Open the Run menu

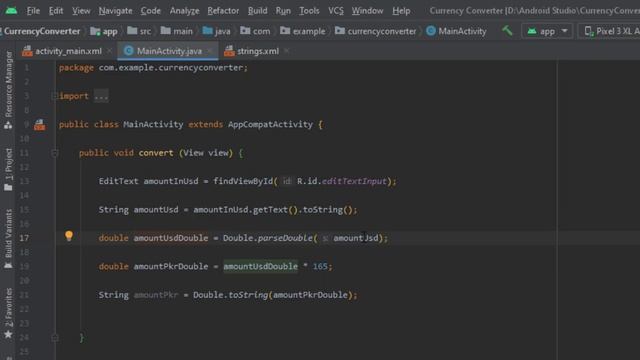[283, 11]
